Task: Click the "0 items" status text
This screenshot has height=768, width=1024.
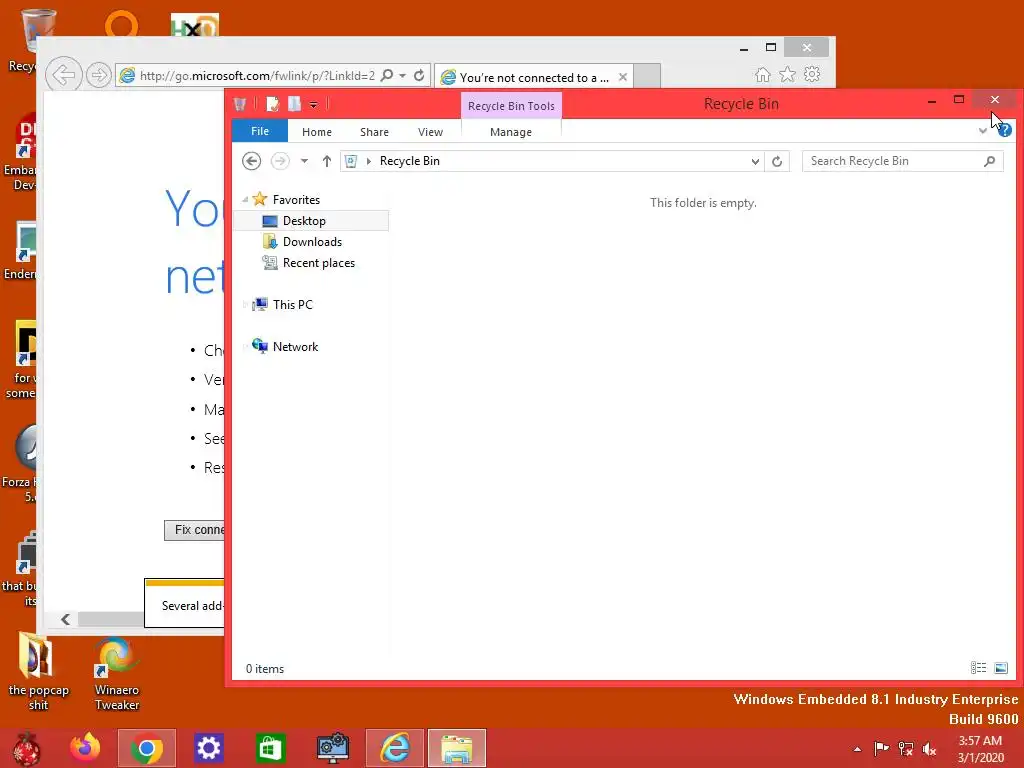Action: tap(264, 669)
